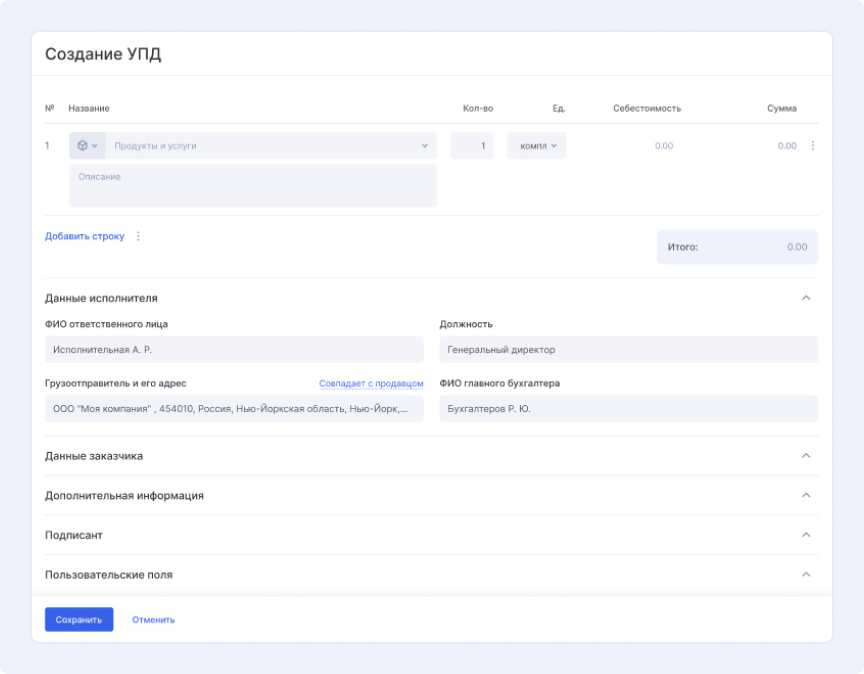This screenshot has width=864, height=674.
Task: Click the product type cube icon
Action: pyautogui.click(x=84, y=146)
